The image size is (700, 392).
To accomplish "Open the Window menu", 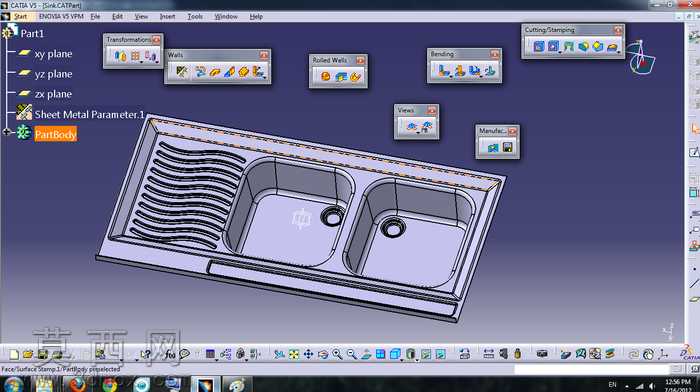I will [x=226, y=17].
